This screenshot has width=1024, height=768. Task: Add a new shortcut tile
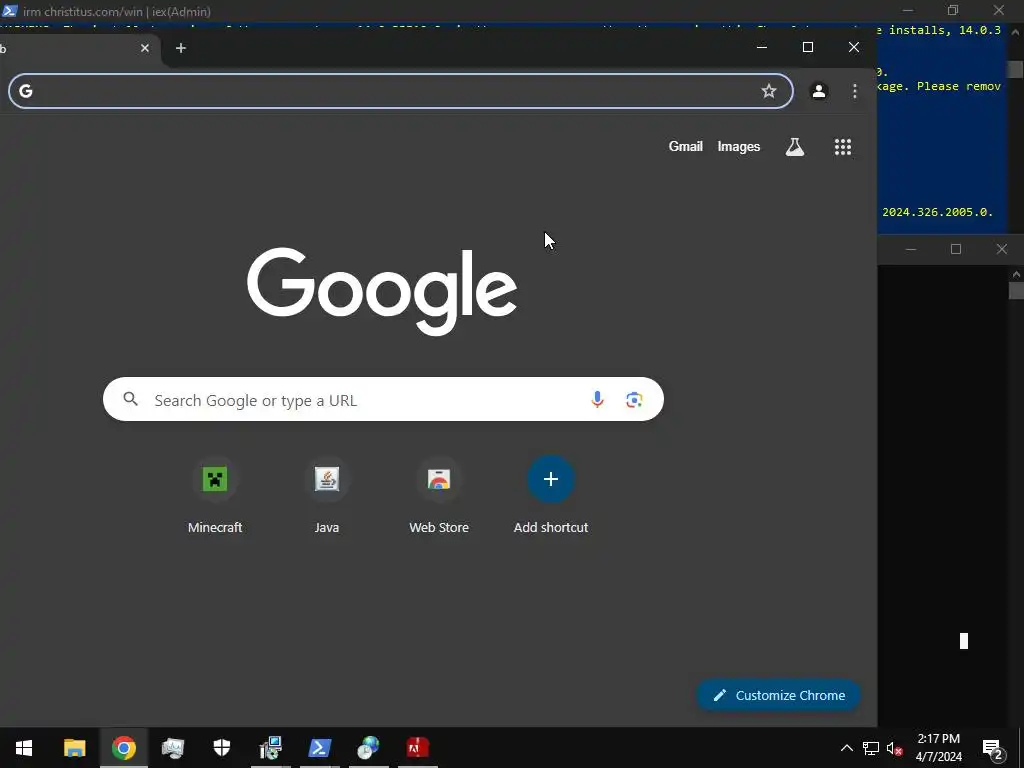pos(551,496)
